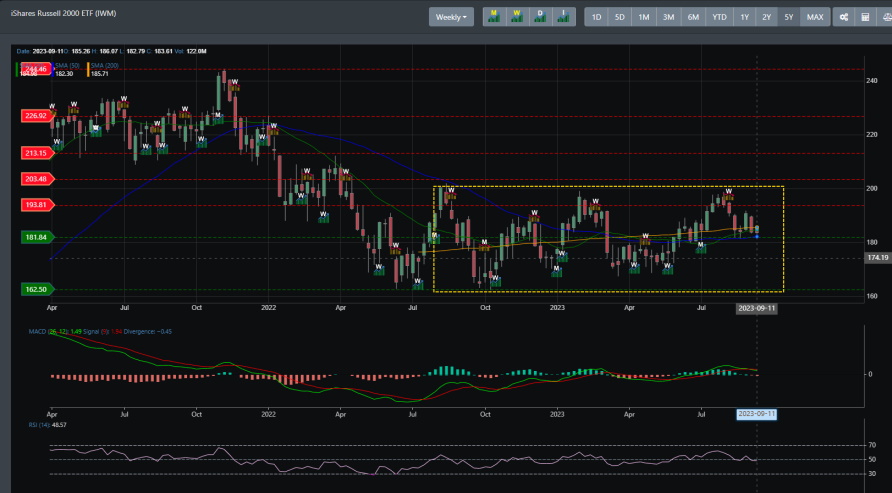Switch chart to 5Y range
The height and width of the screenshot is (493, 892).
tap(788, 17)
